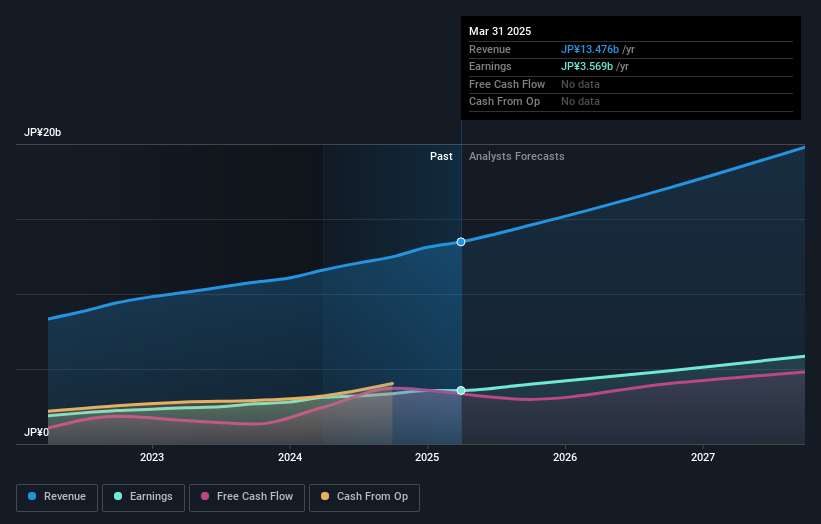Click the Mar 31 2025 tooltip date

click(500, 31)
